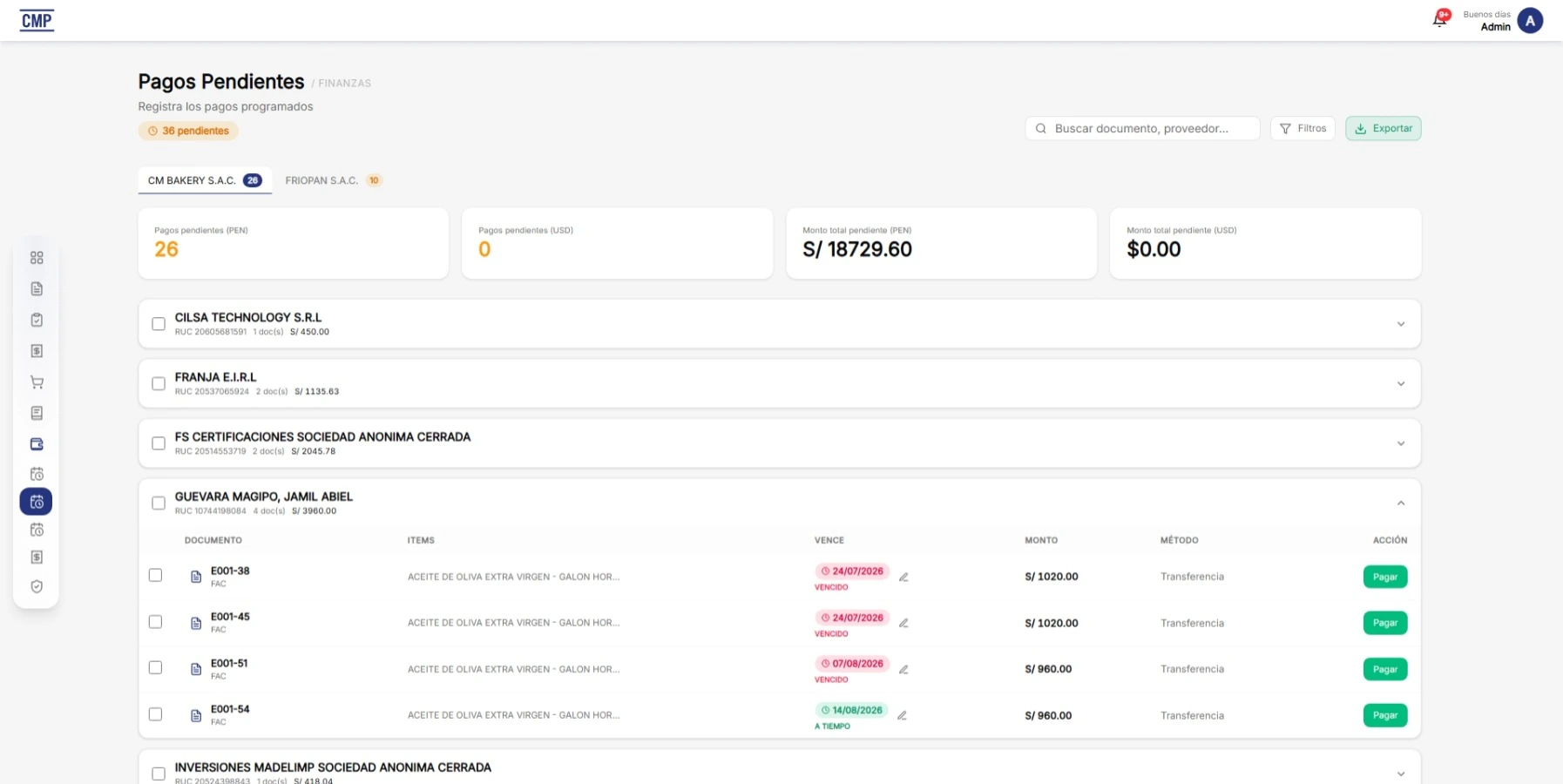This screenshot has height=784, width=1563.
Task: Click the S/ 18729.60 total amount
Action: tap(857, 249)
